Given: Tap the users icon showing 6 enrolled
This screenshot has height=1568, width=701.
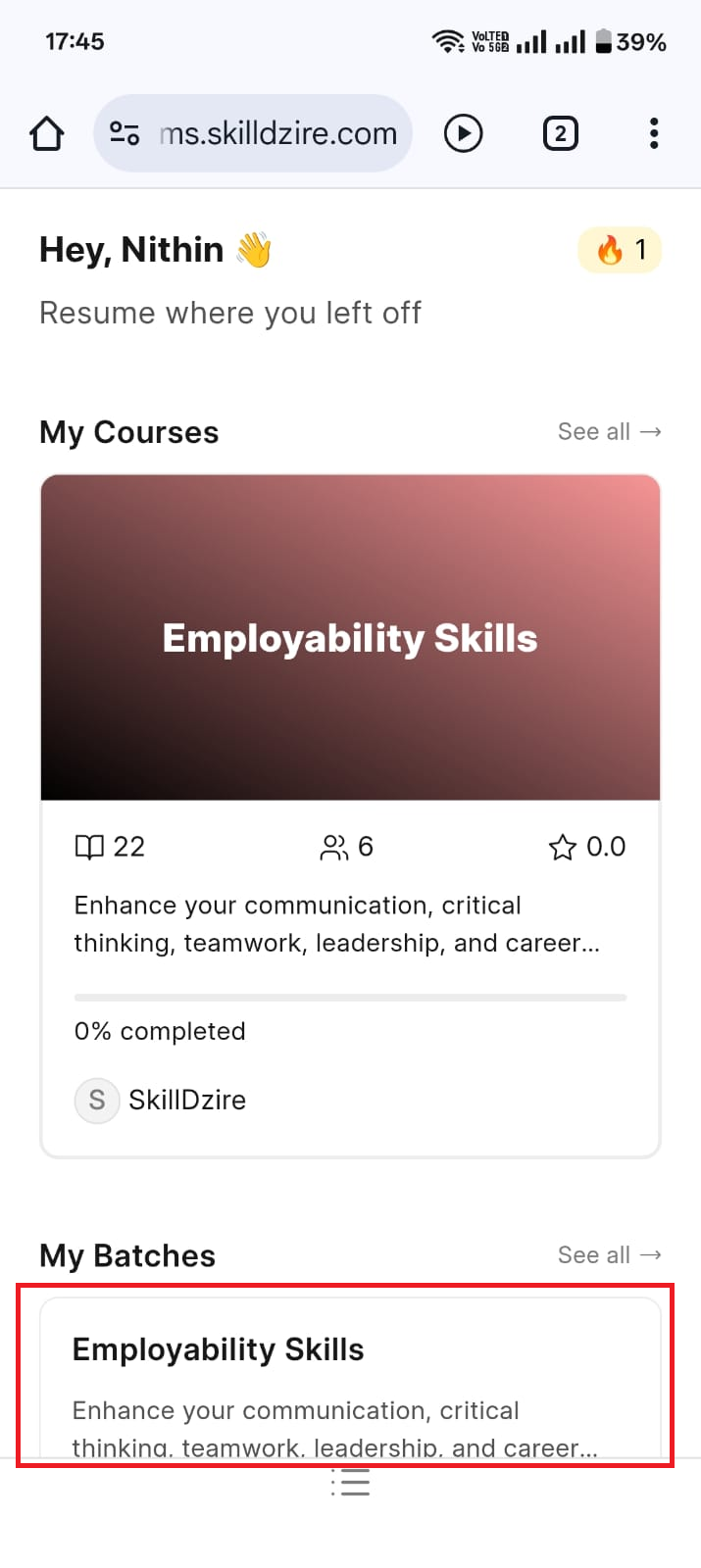Looking at the screenshot, I should pos(334,847).
